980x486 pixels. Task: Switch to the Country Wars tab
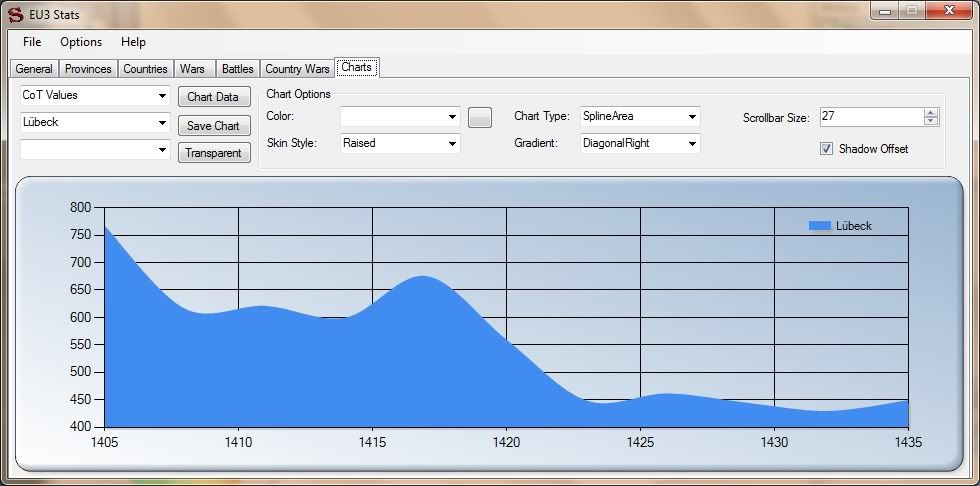[297, 69]
